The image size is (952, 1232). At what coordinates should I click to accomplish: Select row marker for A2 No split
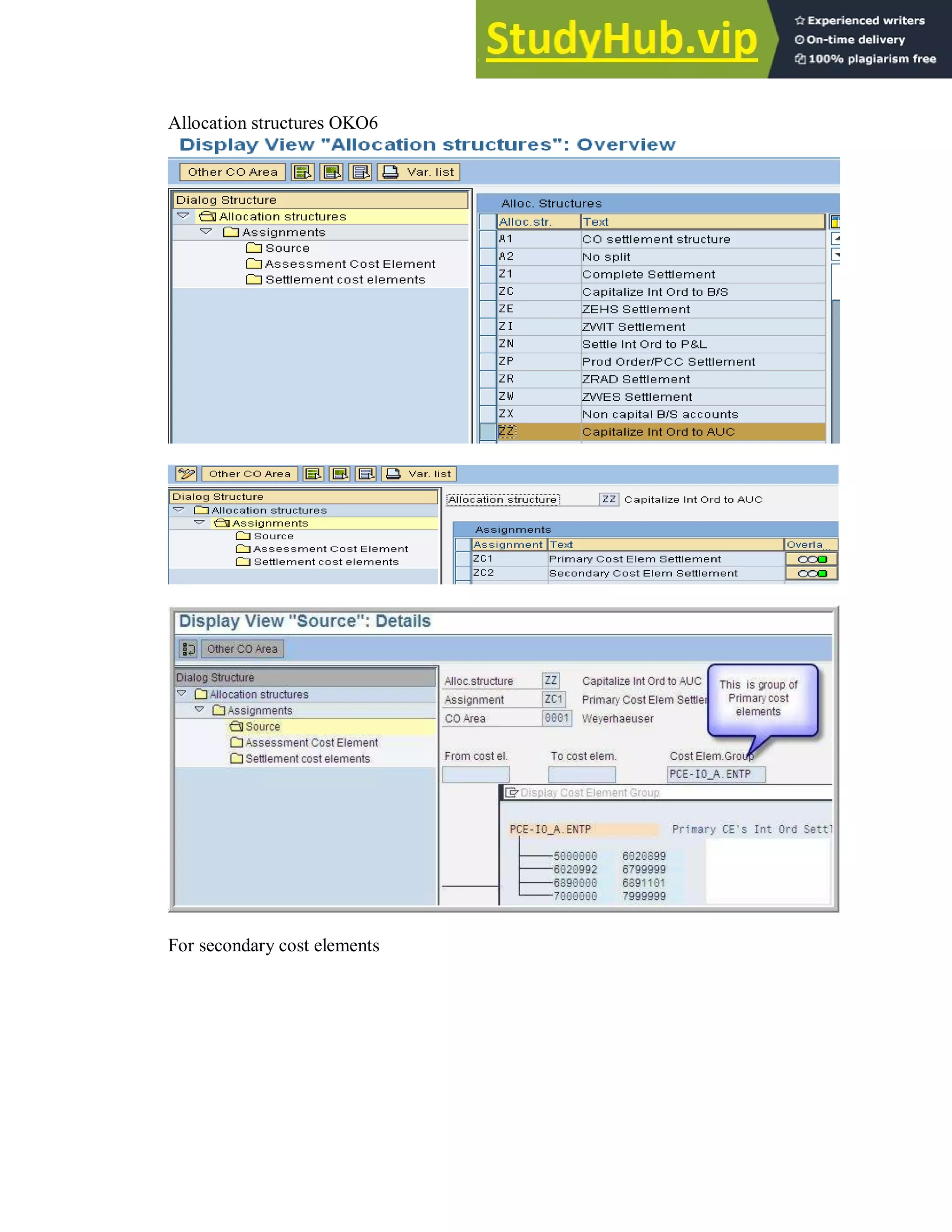point(487,257)
